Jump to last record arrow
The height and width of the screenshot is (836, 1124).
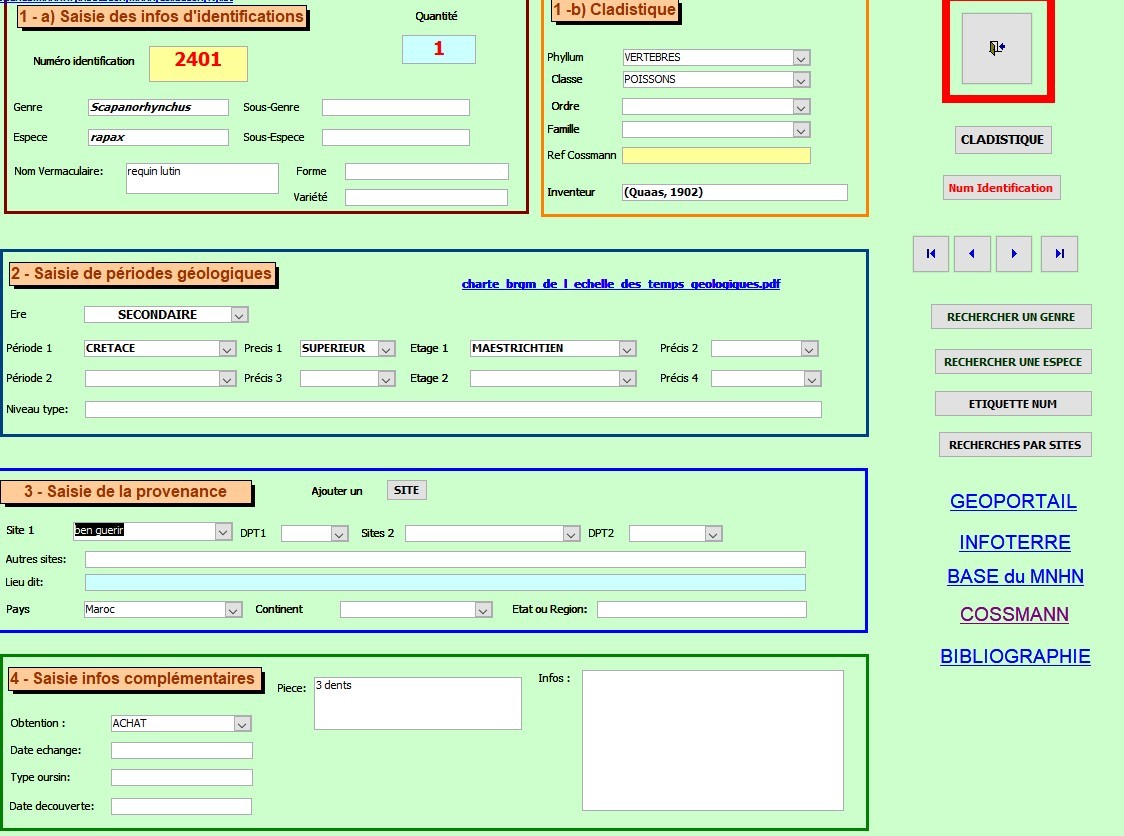(1059, 254)
